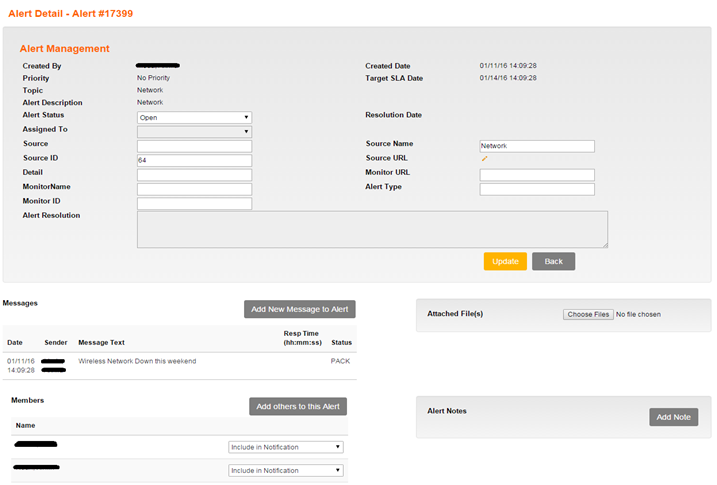Open second member's Include in Notification dropdown

coord(286,470)
